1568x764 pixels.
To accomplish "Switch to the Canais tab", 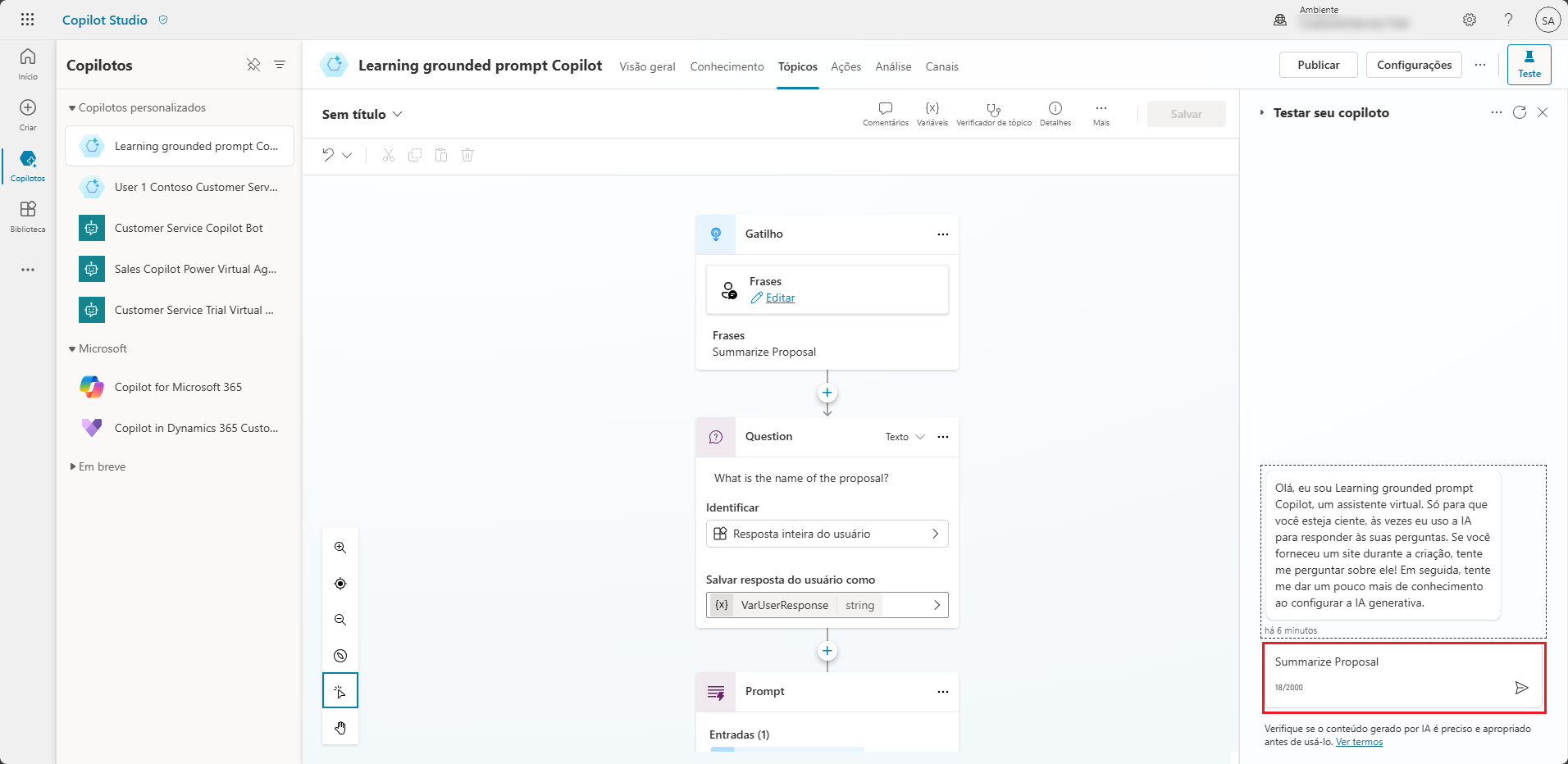I will tap(941, 66).
